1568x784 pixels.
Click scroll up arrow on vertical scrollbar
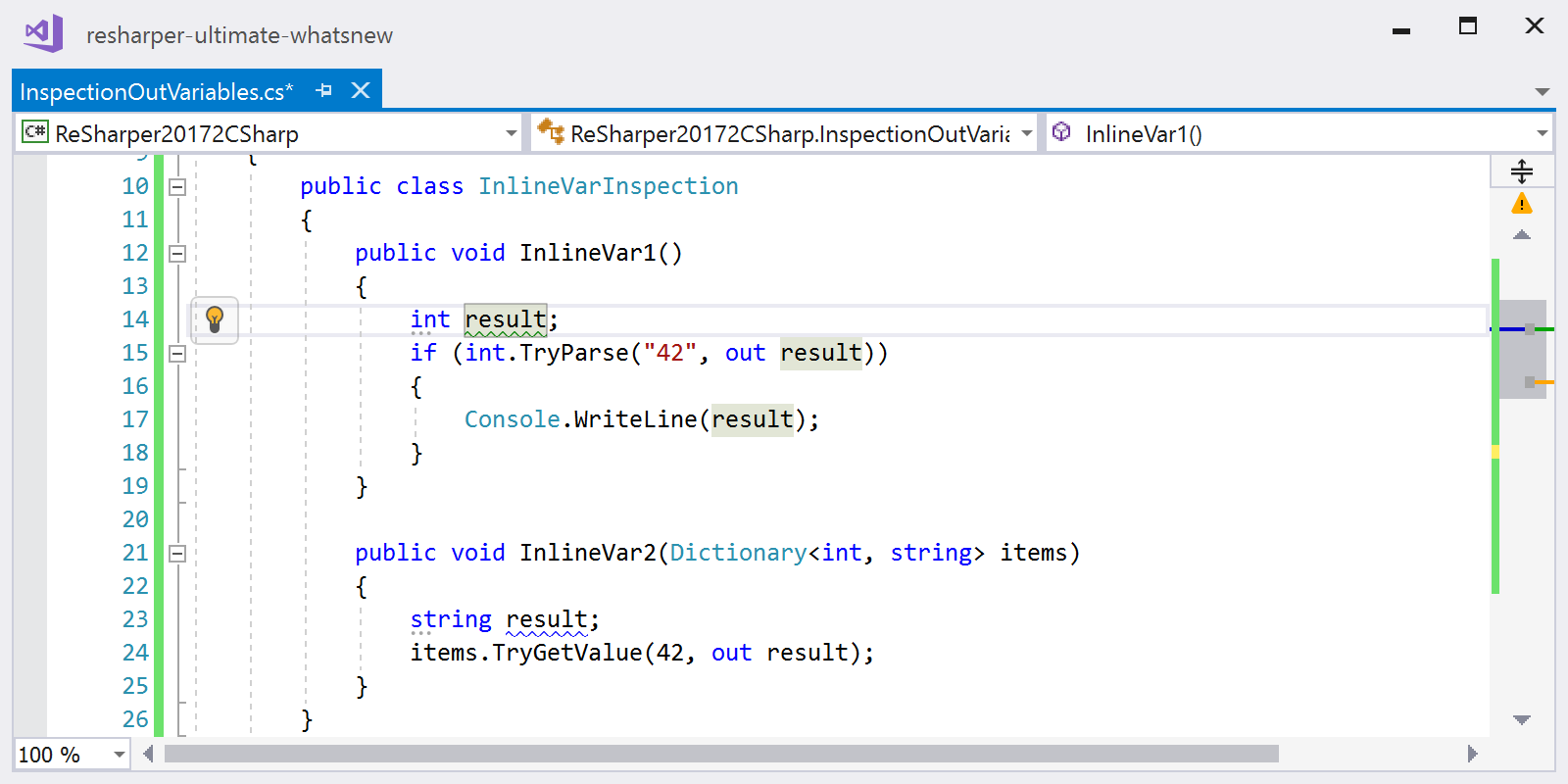tap(1521, 235)
